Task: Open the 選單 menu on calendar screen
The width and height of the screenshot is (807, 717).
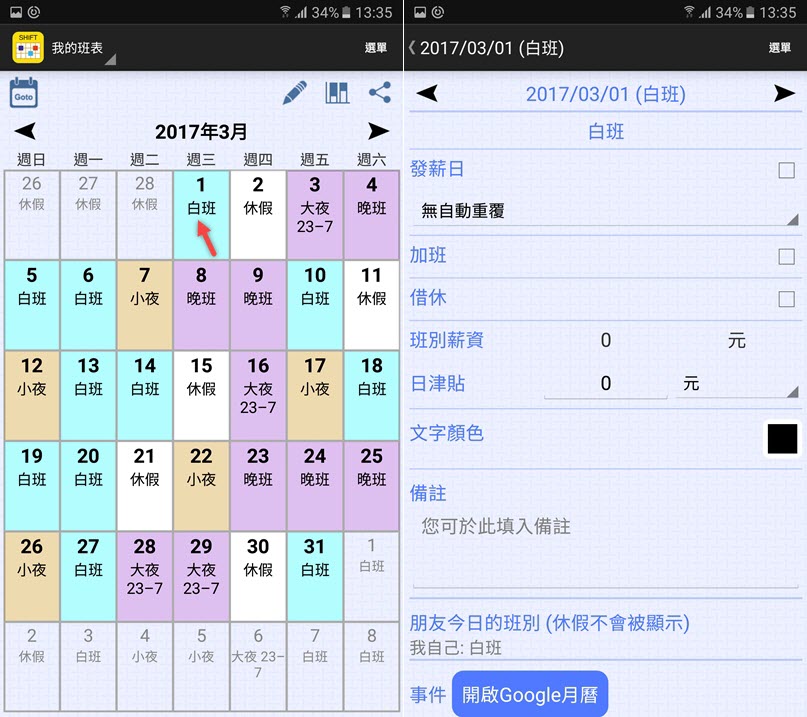Action: coord(376,48)
